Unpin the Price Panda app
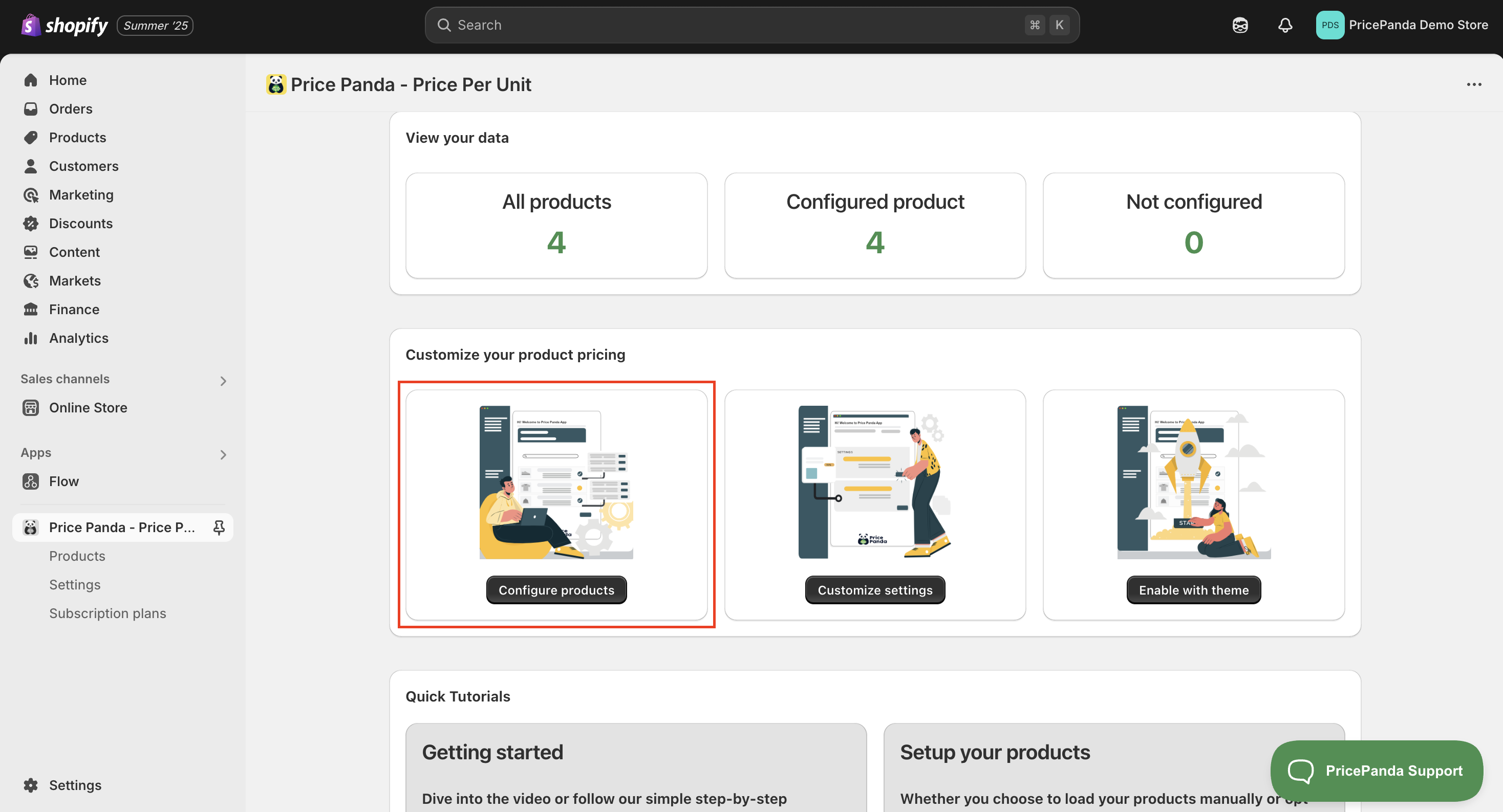 click(x=219, y=528)
